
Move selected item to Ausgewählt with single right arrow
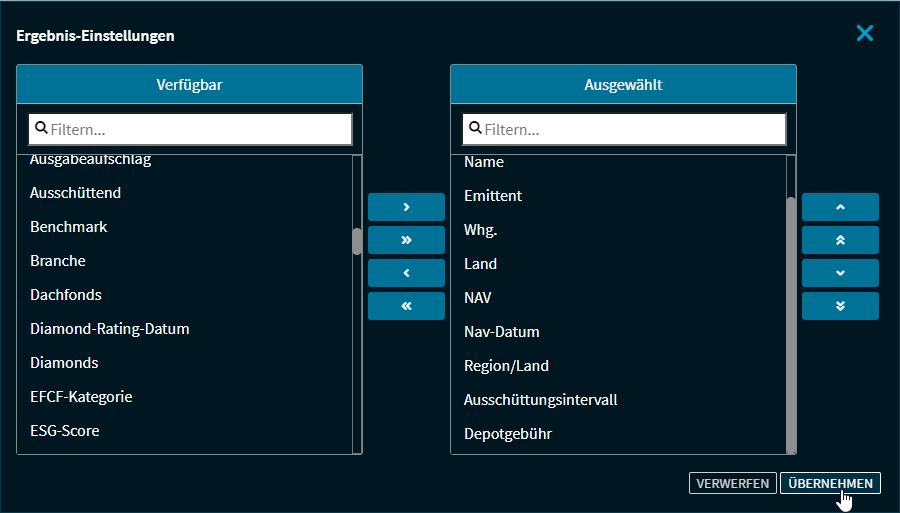(x=406, y=207)
